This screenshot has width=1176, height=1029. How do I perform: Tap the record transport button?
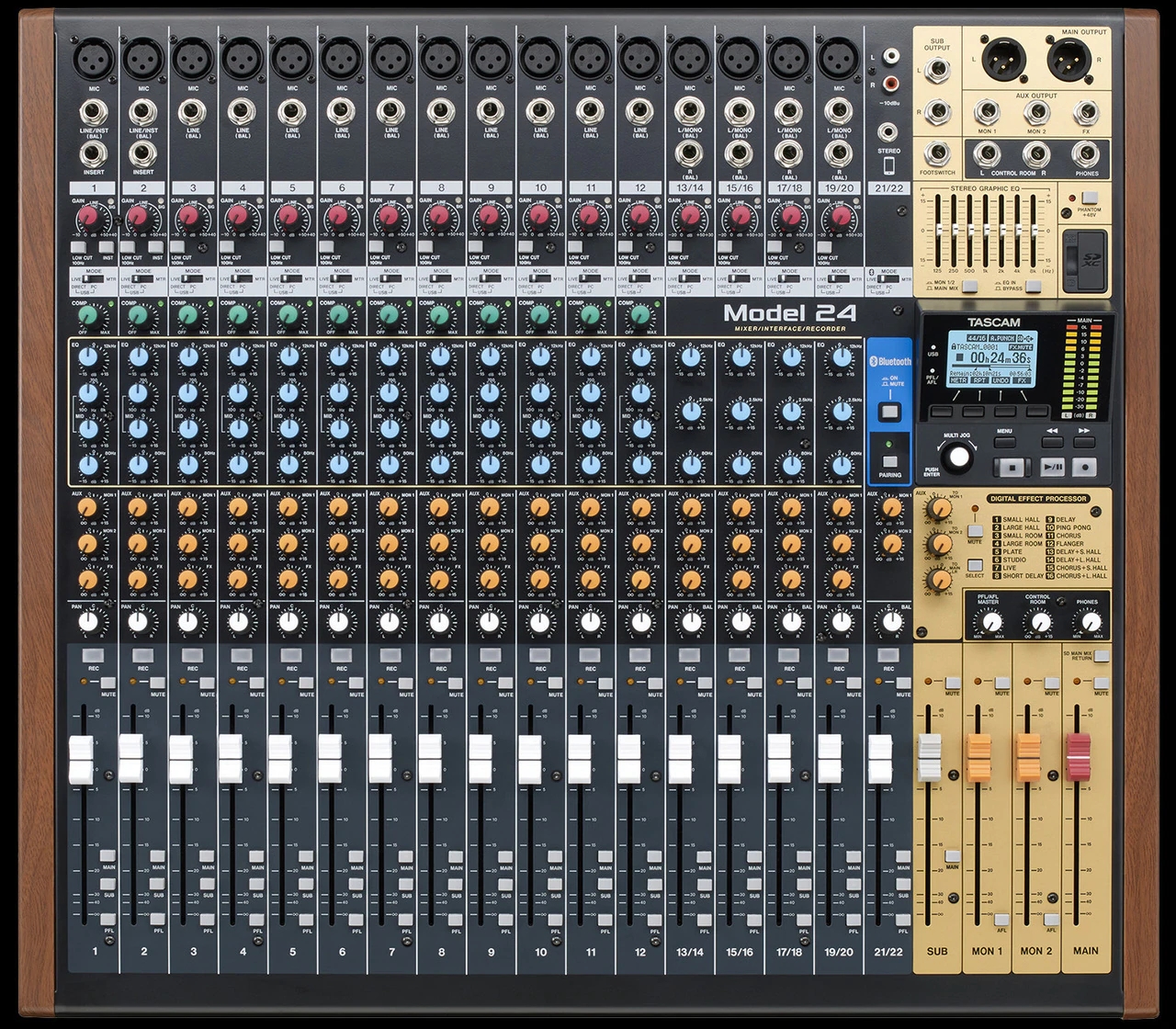(x=1085, y=466)
